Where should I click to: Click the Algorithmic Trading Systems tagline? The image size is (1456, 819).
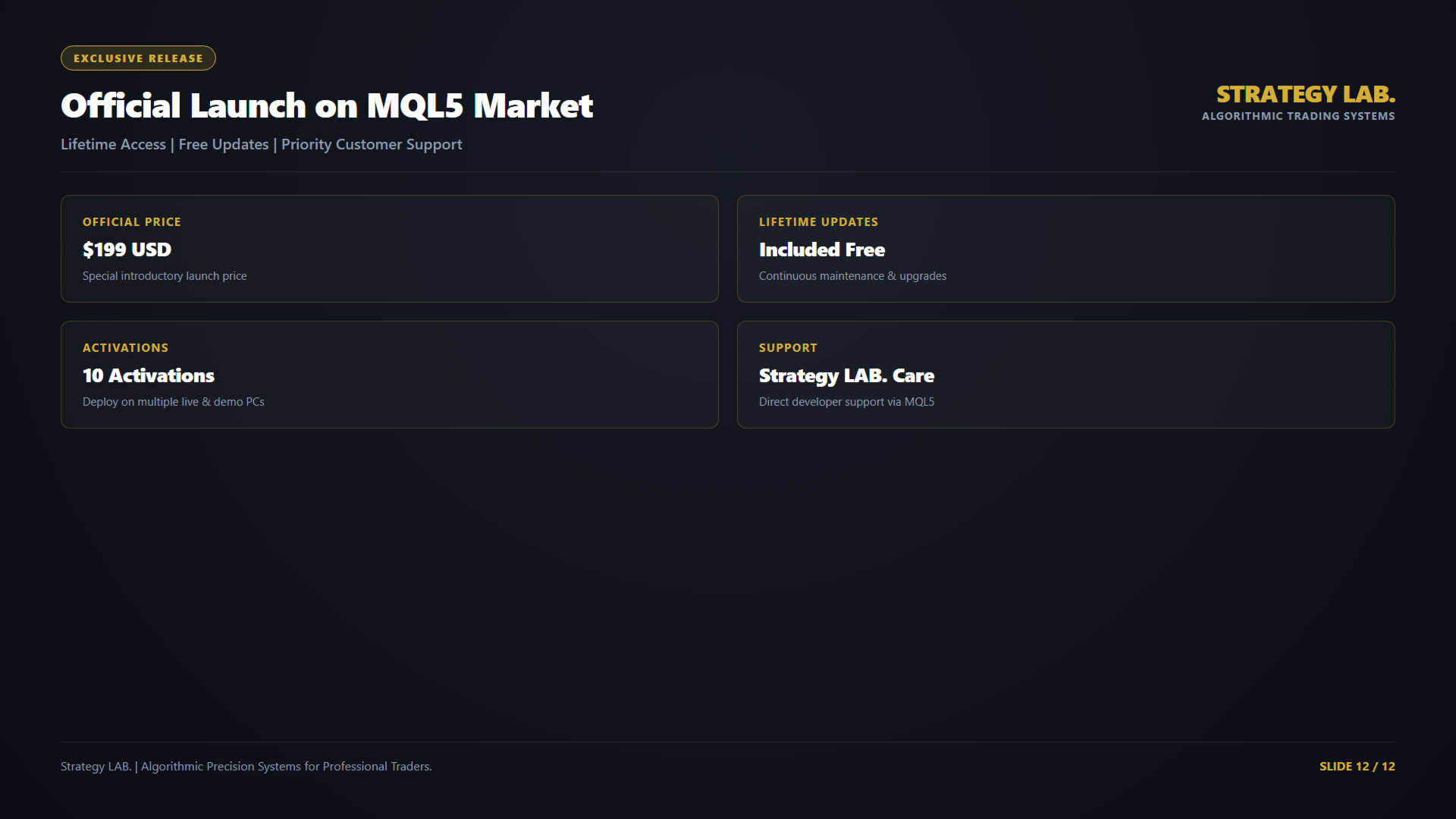tap(1298, 116)
